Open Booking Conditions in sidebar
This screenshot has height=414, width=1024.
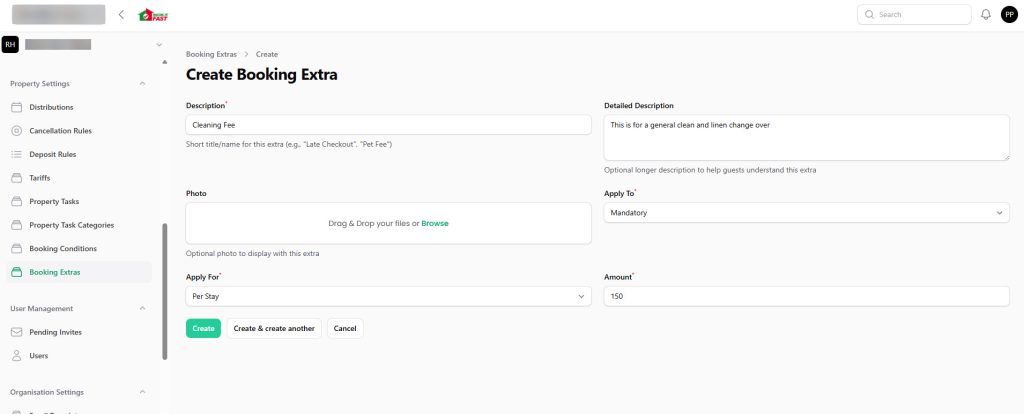pos(63,248)
